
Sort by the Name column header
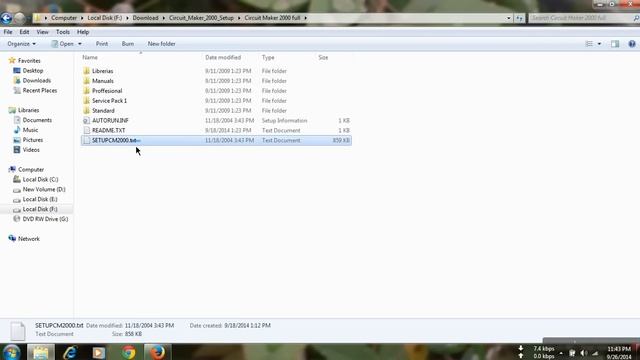[x=90, y=58]
